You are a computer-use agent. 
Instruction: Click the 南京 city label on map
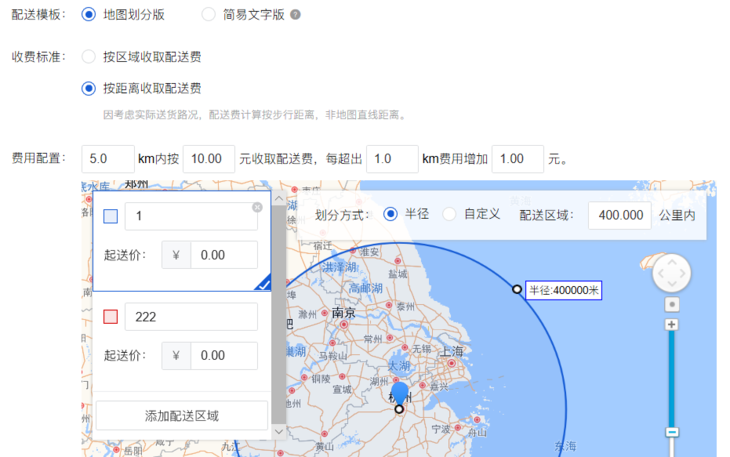(x=344, y=313)
